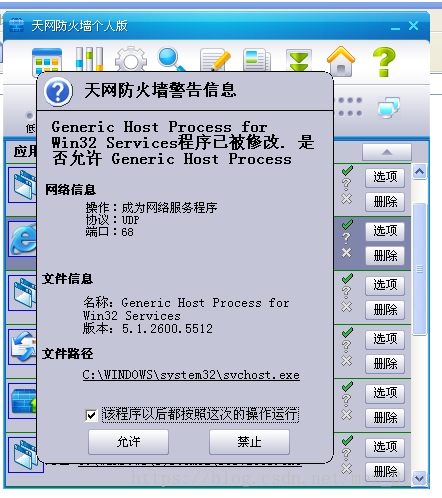Collapse panel using the up-triangle button
442x498 pixels.
pyautogui.click(x=387, y=152)
